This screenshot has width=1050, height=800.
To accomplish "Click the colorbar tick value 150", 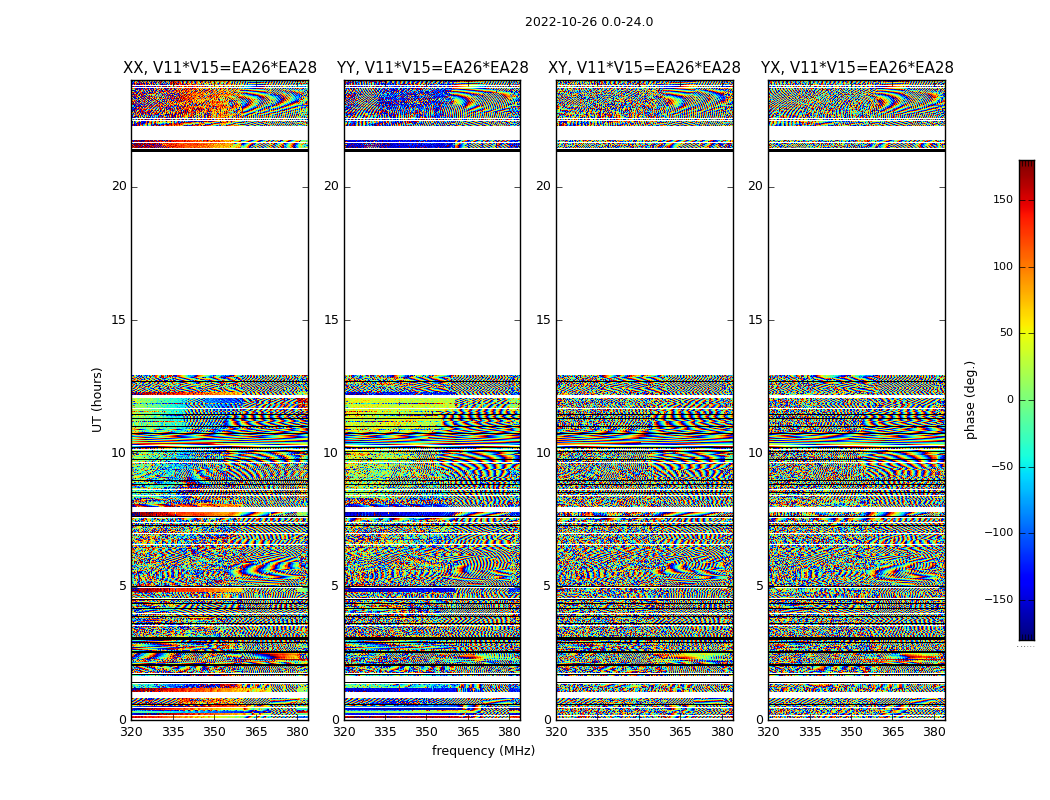I will tap(1003, 199).
